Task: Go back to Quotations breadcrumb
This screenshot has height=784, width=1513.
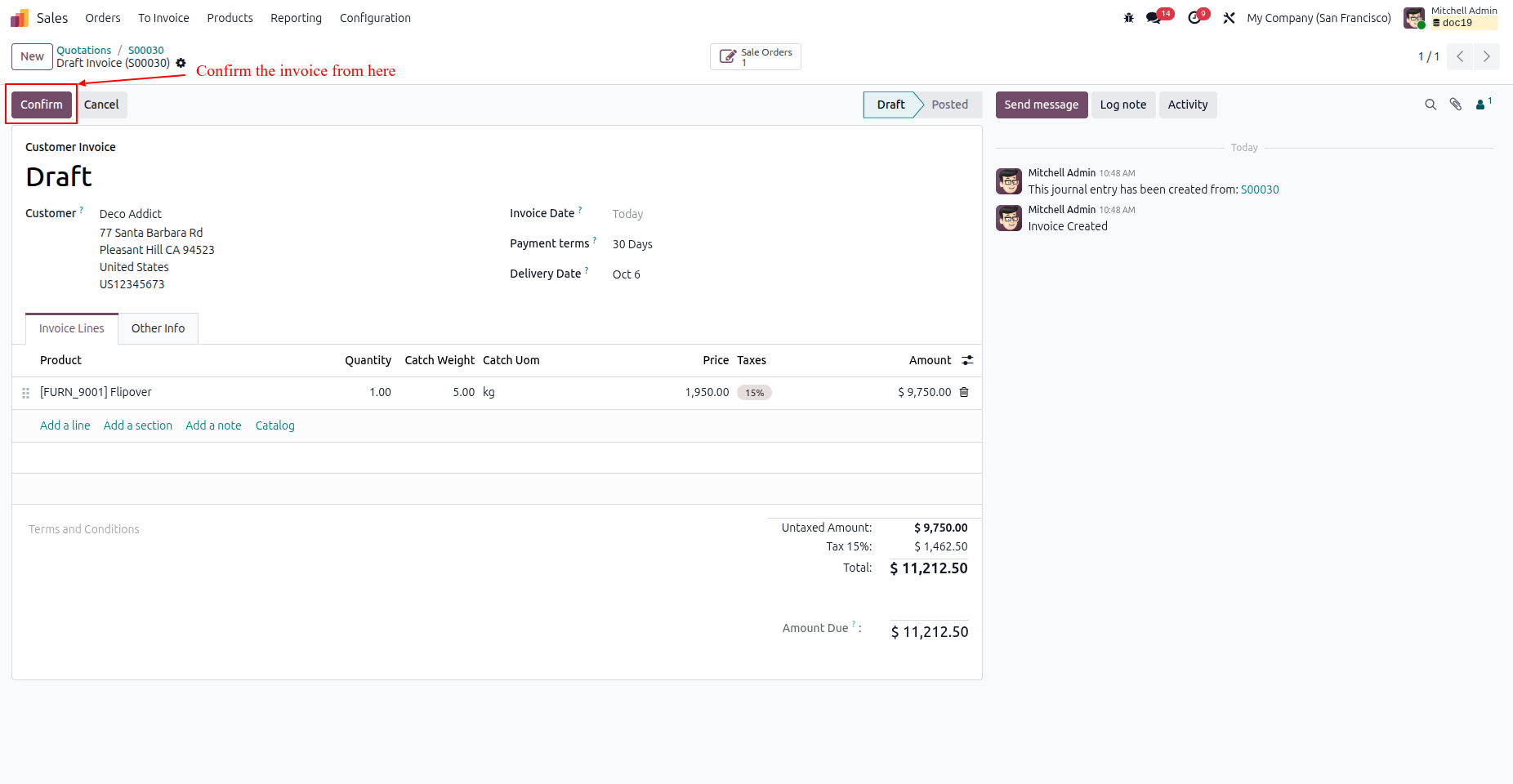Action: [83, 50]
